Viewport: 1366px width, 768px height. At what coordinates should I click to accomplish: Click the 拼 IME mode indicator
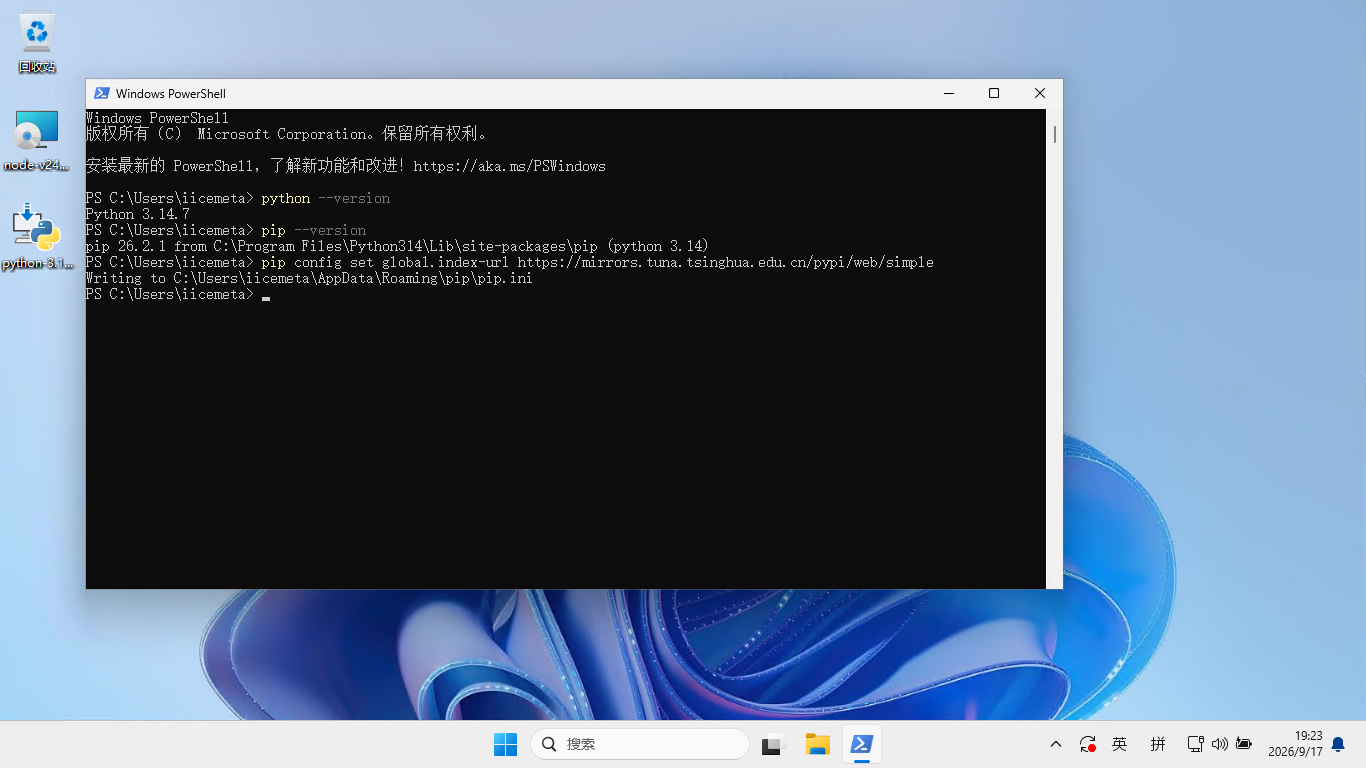coord(1158,744)
